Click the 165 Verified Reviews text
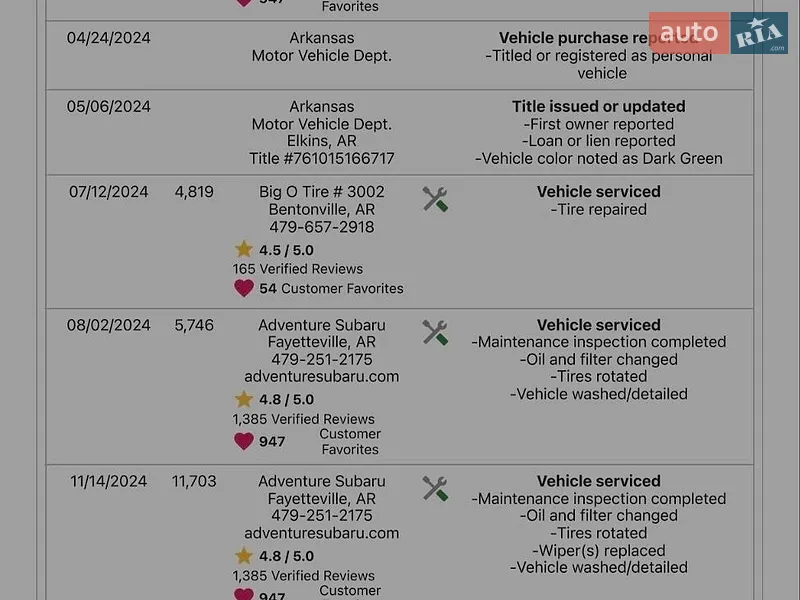 298,269
